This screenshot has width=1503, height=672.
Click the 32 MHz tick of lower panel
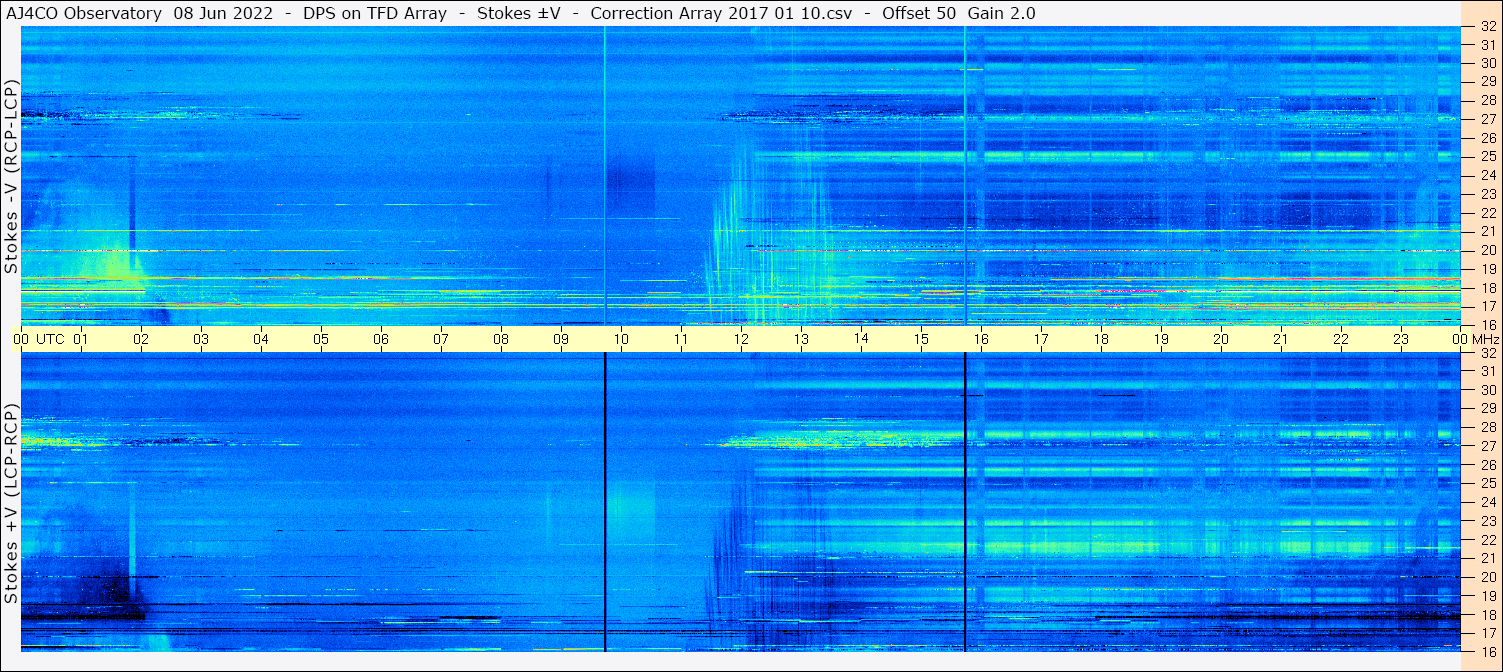pyautogui.click(x=1487, y=353)
